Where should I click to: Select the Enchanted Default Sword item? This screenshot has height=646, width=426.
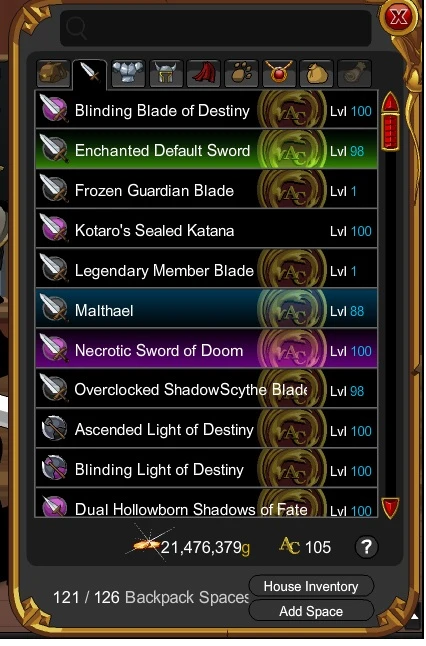206,150
